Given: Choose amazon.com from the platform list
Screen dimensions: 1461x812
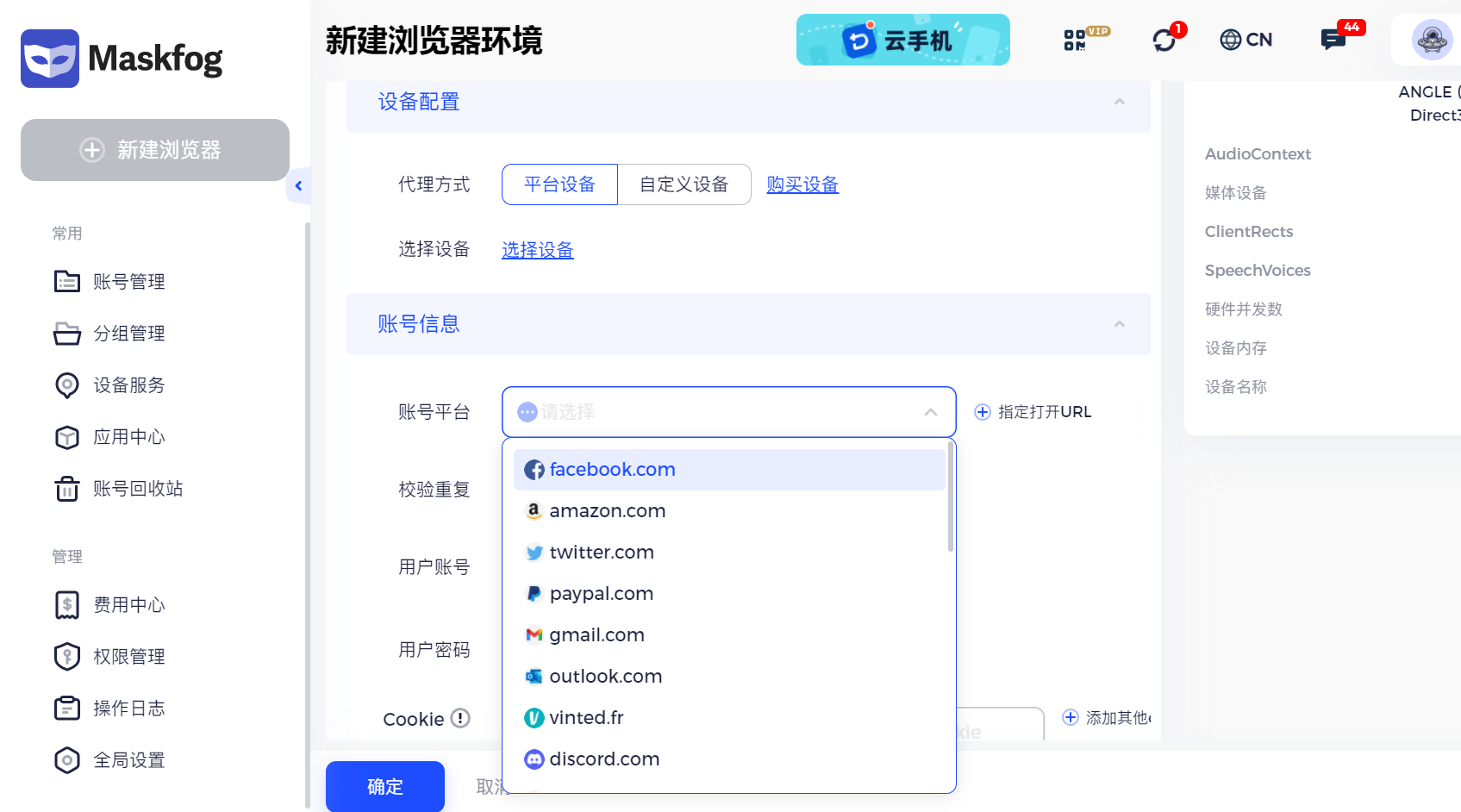Looking at the screenshot, I should (x=729, y=511).
